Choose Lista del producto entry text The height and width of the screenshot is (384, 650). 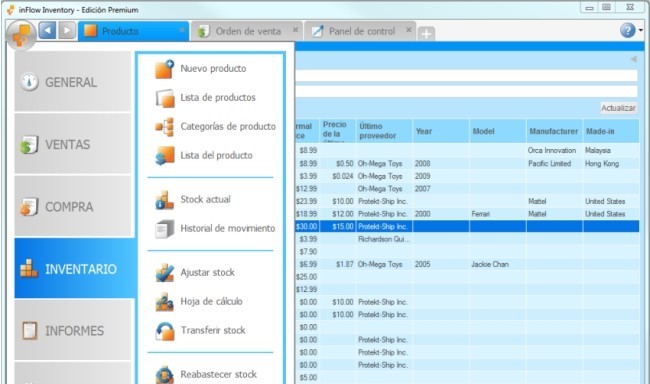click(x=216, y=155)
